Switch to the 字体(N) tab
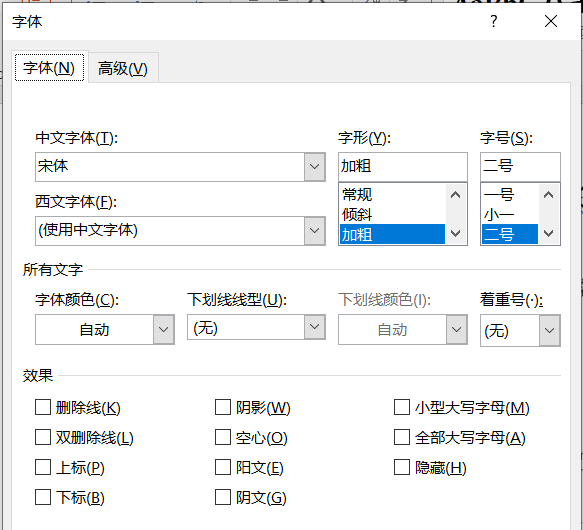583x530 pixels. [x=49, y=68]
